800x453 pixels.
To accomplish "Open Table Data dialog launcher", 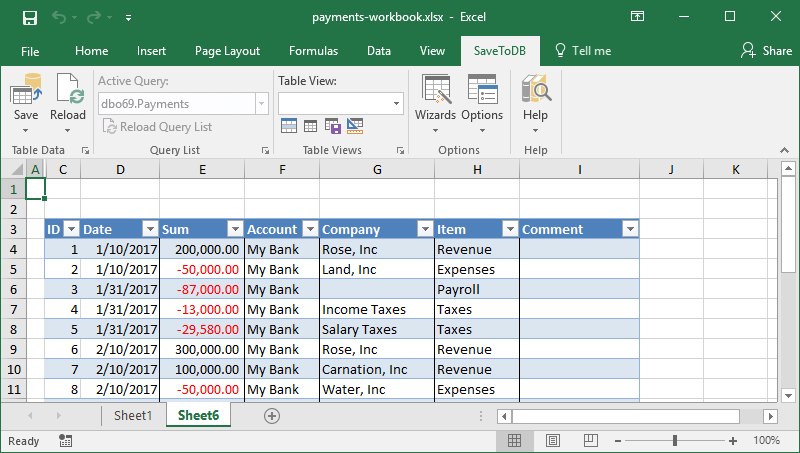I will click(86, 150).
